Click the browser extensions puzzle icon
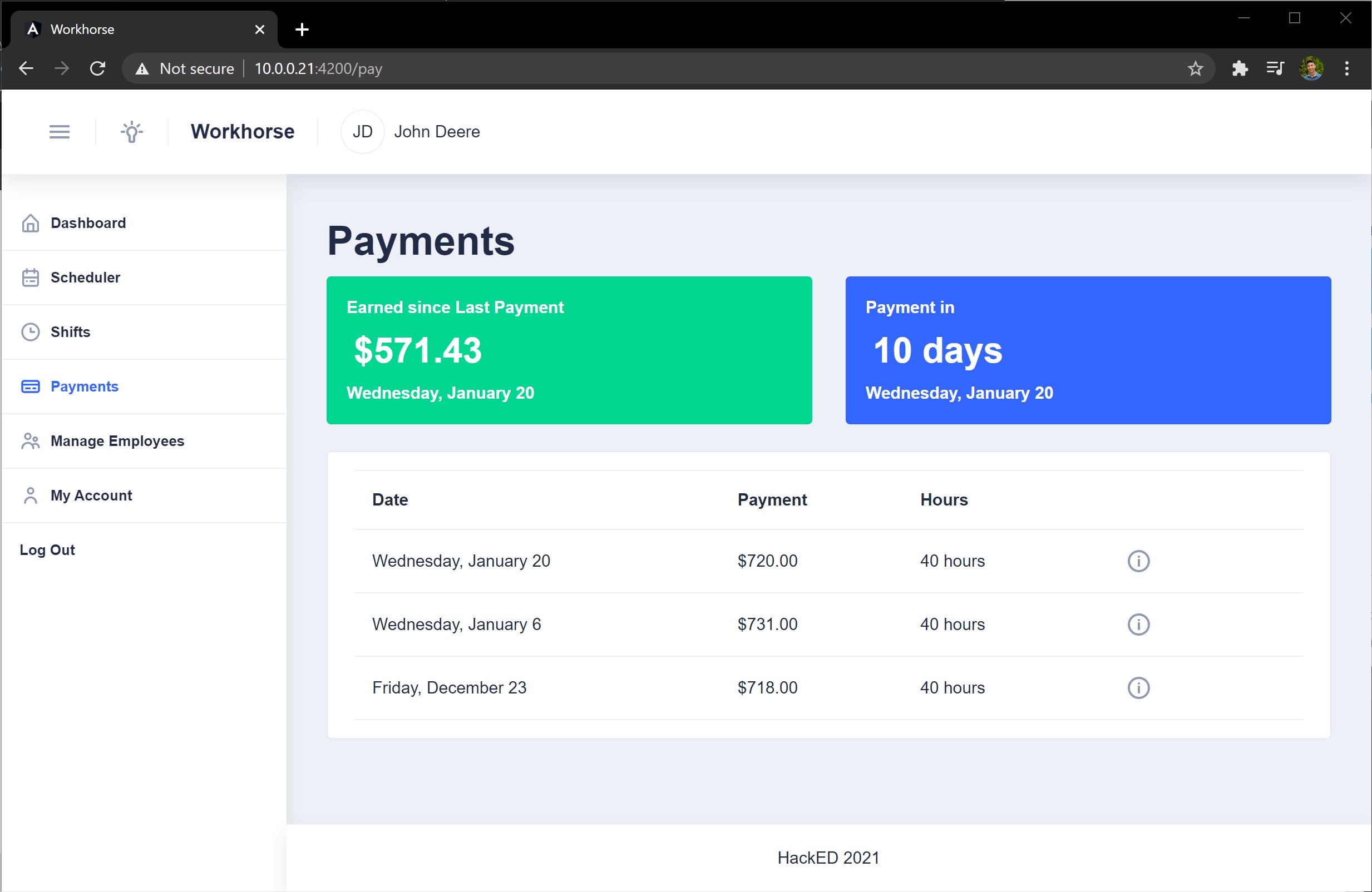The height and width of the screenshot is (892, 1372). pos(1240,68)
